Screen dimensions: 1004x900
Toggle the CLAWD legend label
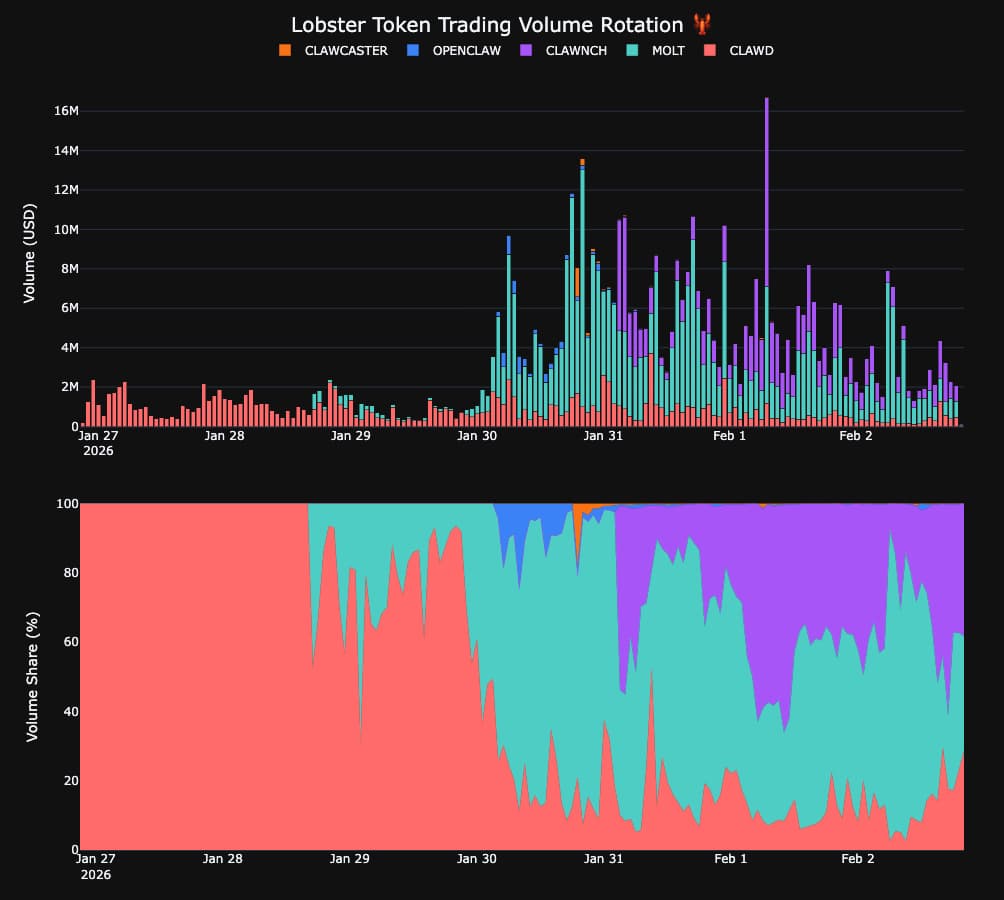pyautogui.click(x=751, y=50)
